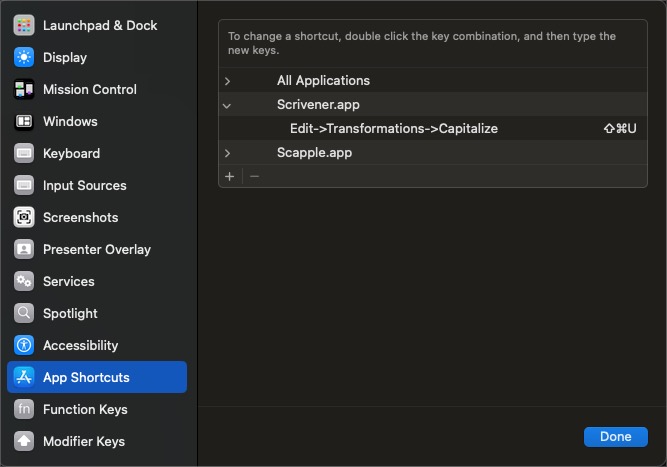Select Input Sources label

point(85,185)
